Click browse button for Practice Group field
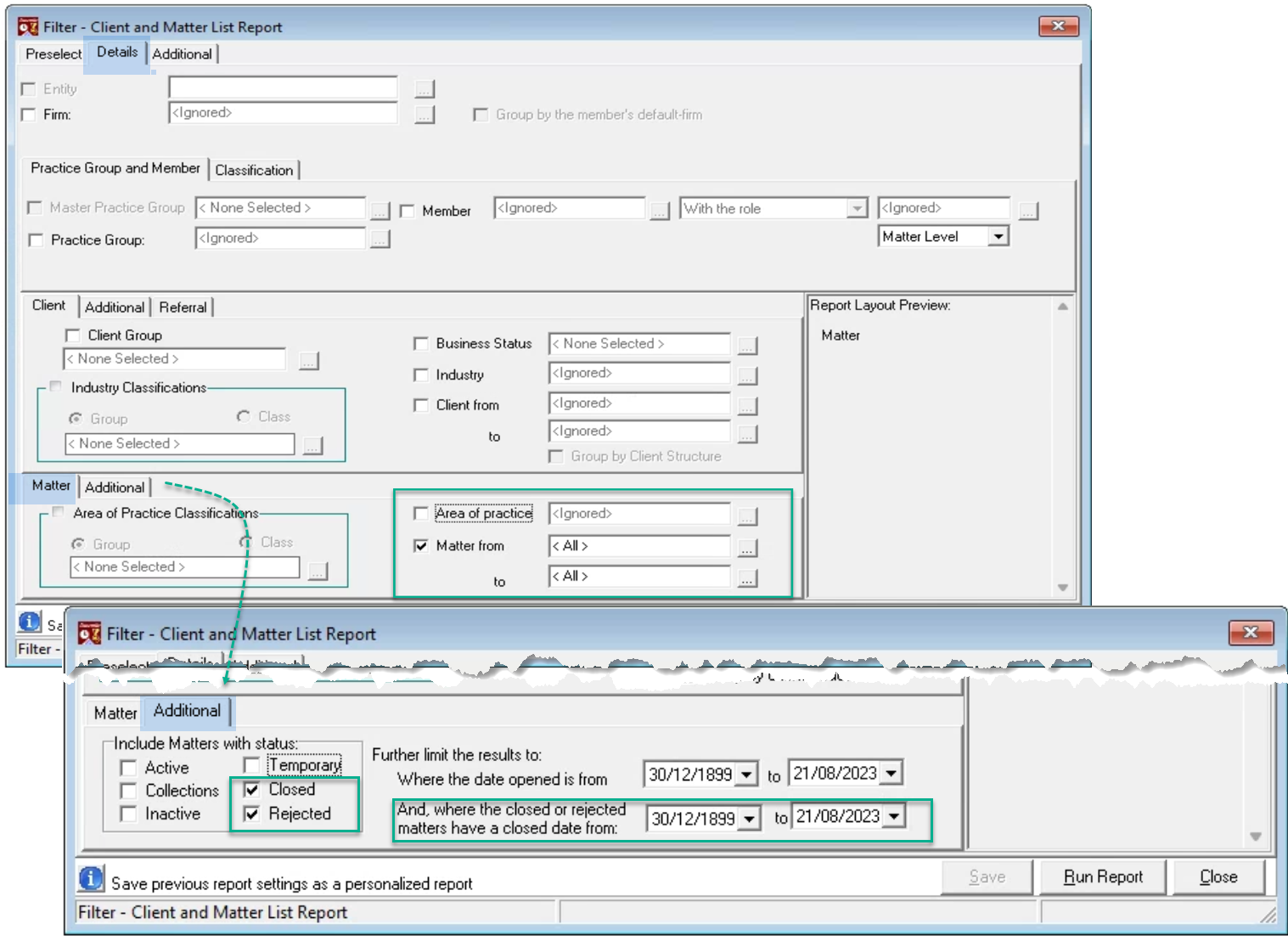The width and height of the screenshot is (1288, 941). tap(380, 239)
